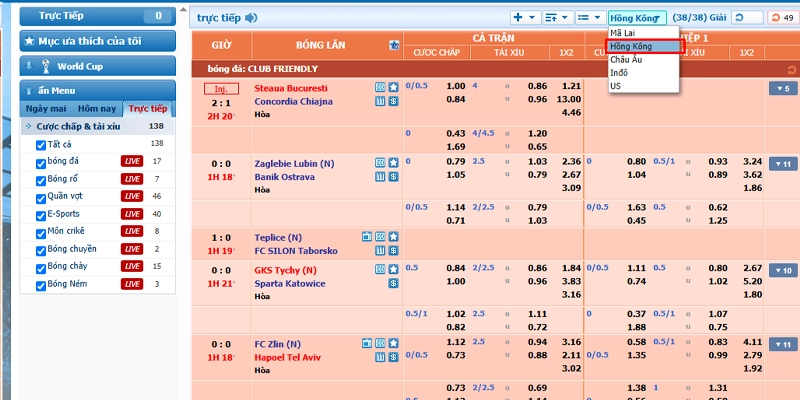This screenshot has height=400, width=800.
Task: Open the Ngày mai tab
Action: pos(46,109)
